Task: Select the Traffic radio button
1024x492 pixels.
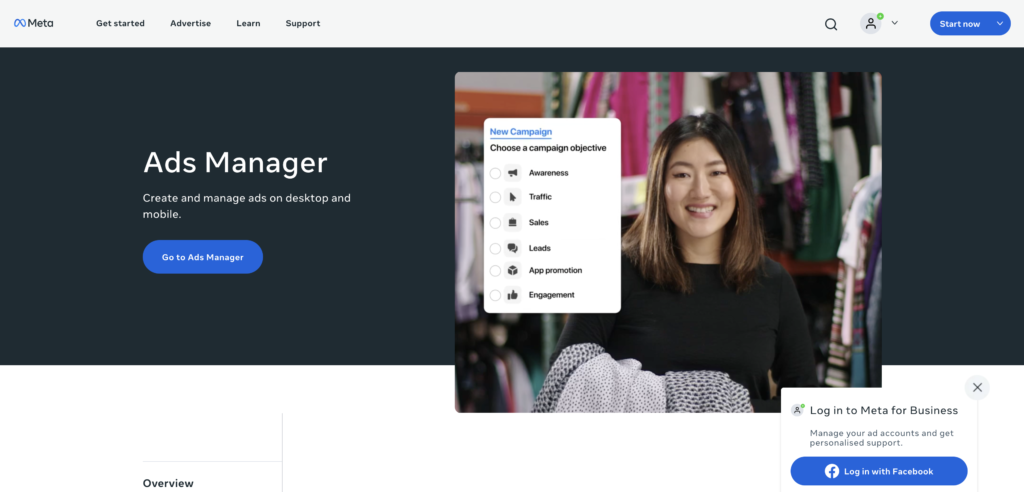Action: point(495,197)
